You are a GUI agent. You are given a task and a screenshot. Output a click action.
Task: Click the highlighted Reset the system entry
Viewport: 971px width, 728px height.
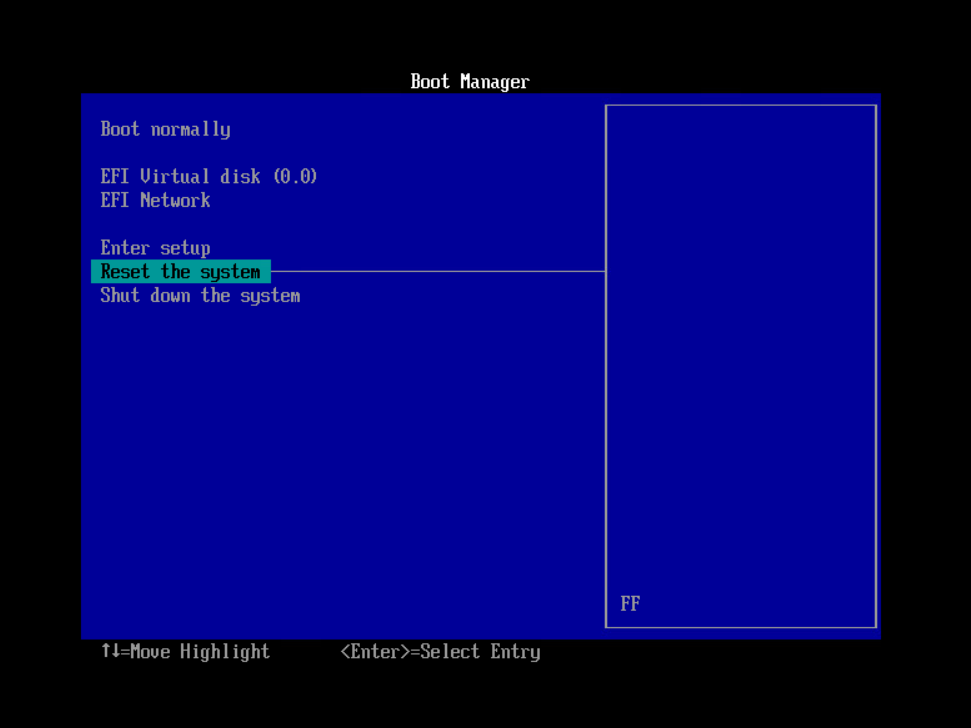tap(181, 271)
